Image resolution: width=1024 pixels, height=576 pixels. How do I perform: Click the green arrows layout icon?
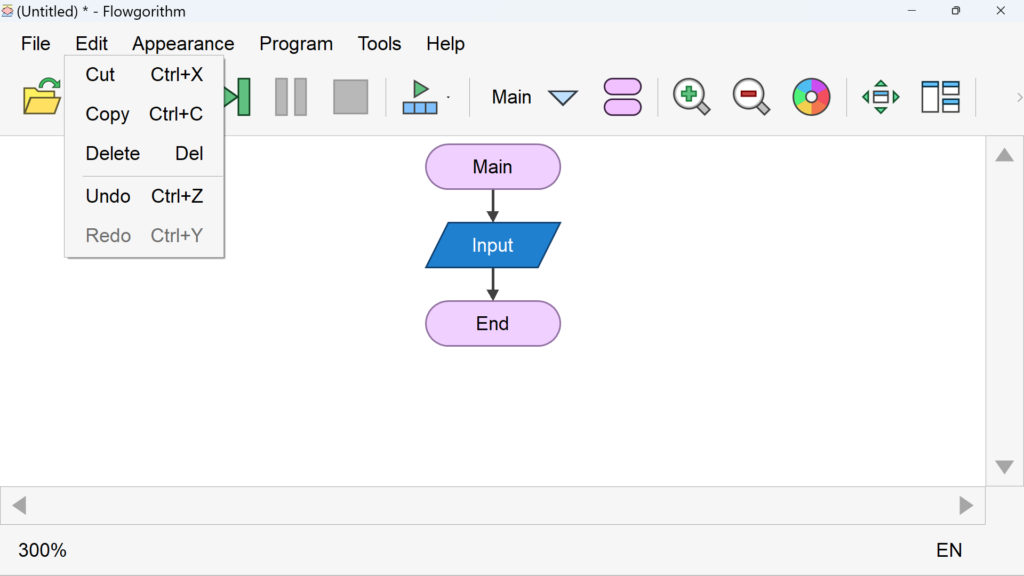point(880,97)
